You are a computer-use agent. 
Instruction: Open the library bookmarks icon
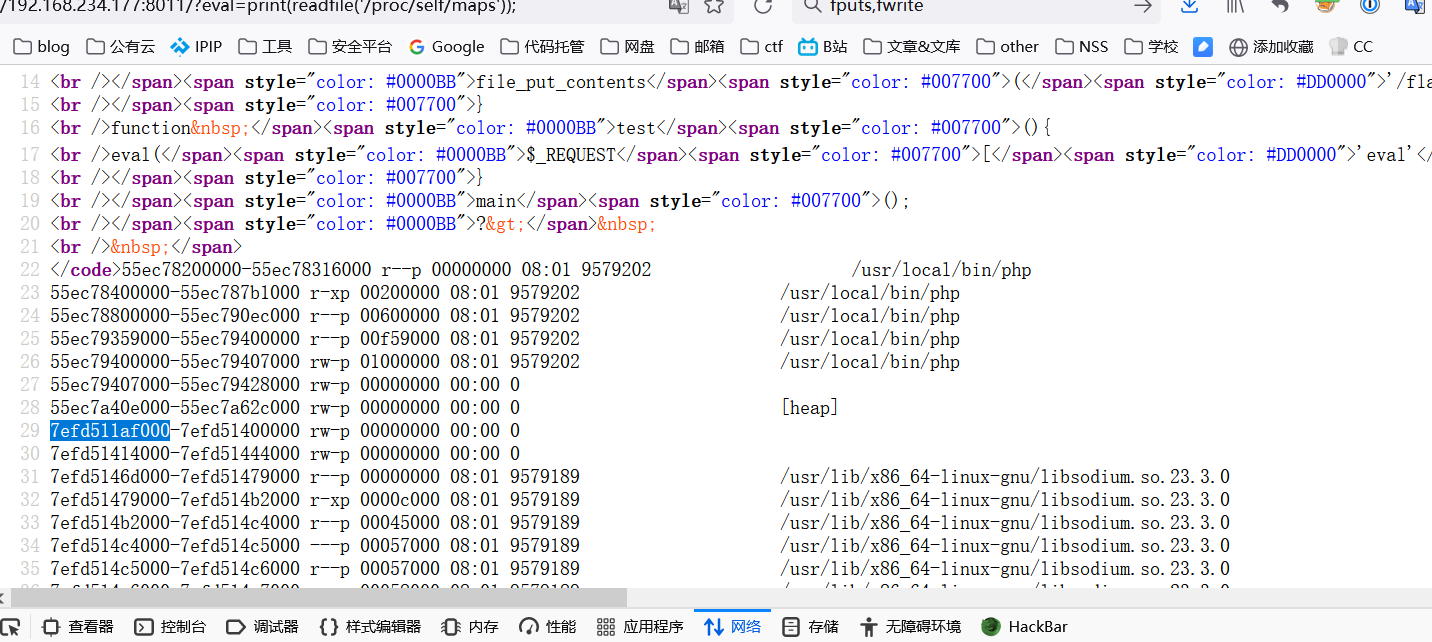(x=1236, y=7)
